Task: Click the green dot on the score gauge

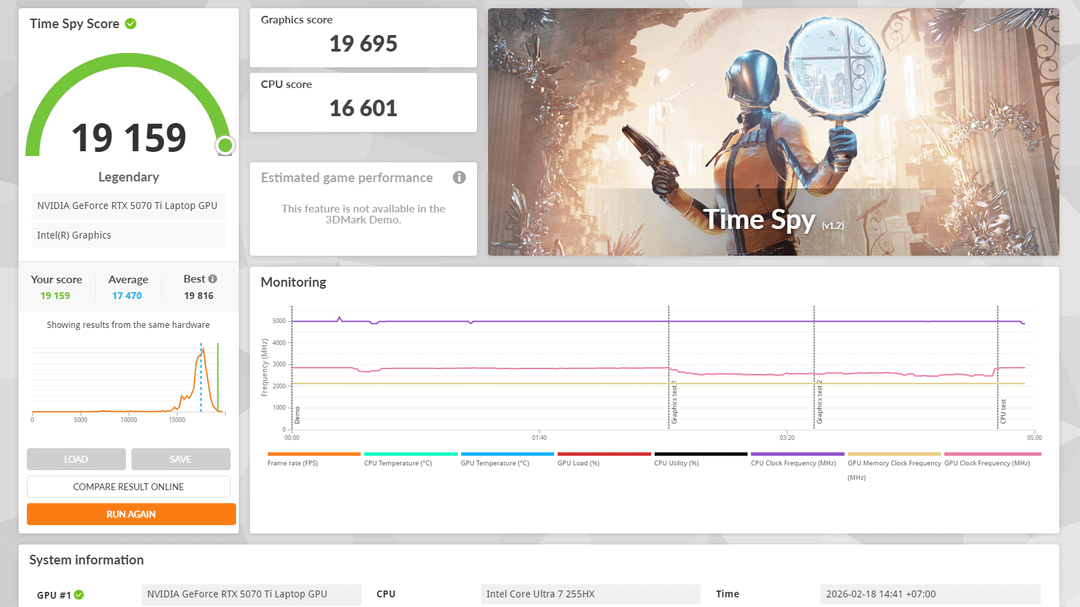Action: [225, 146]
